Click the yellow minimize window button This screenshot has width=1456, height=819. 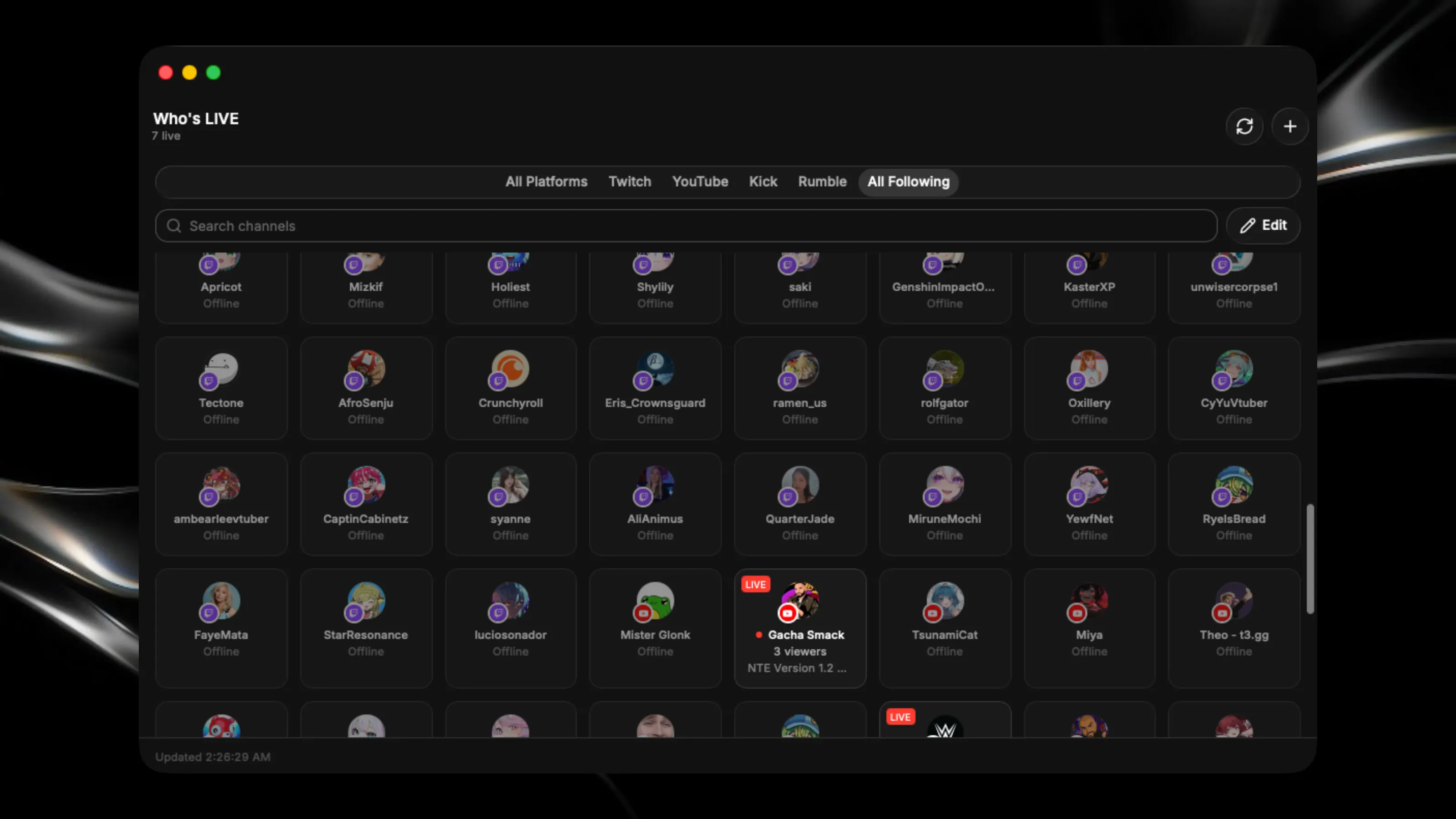pos(189,72)
